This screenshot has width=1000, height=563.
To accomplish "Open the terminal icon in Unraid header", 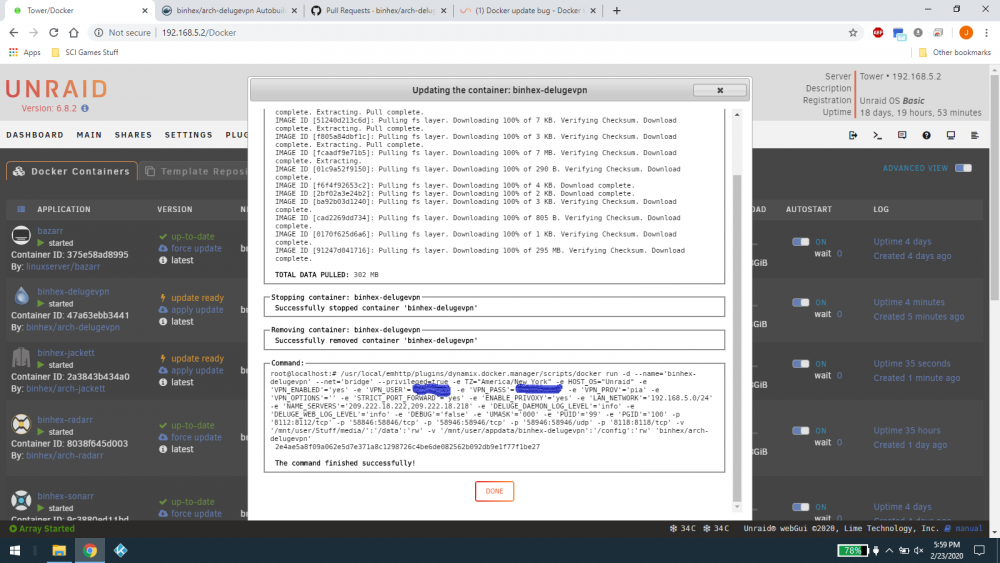I will pyautogui.click(x=878, y=135).
